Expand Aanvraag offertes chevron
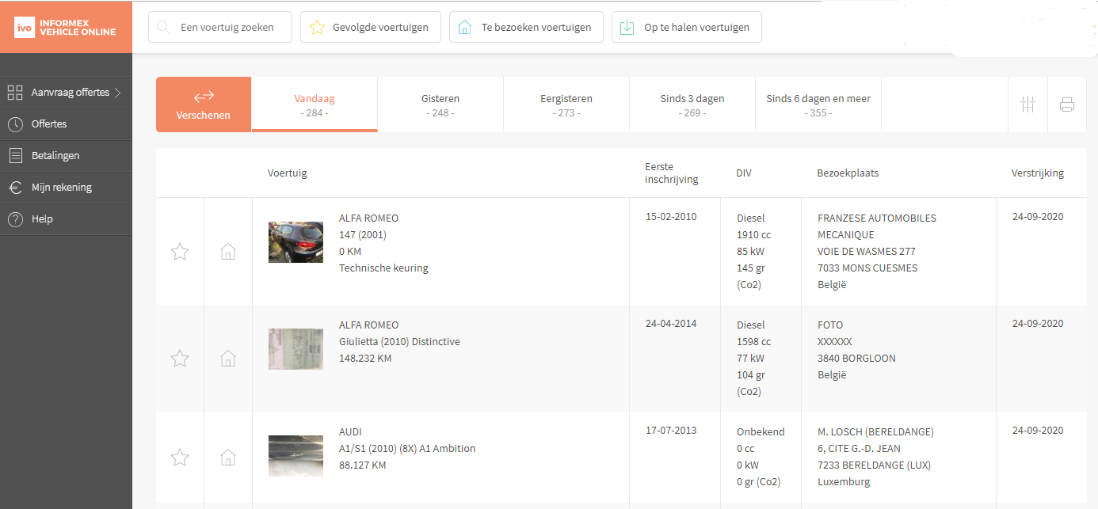1098x509 pixels. pos(118,92)
